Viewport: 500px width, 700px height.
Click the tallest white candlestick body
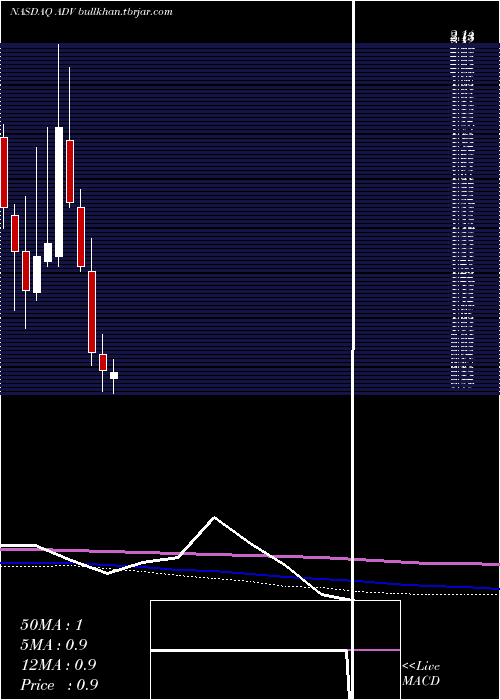pos(59,192)
